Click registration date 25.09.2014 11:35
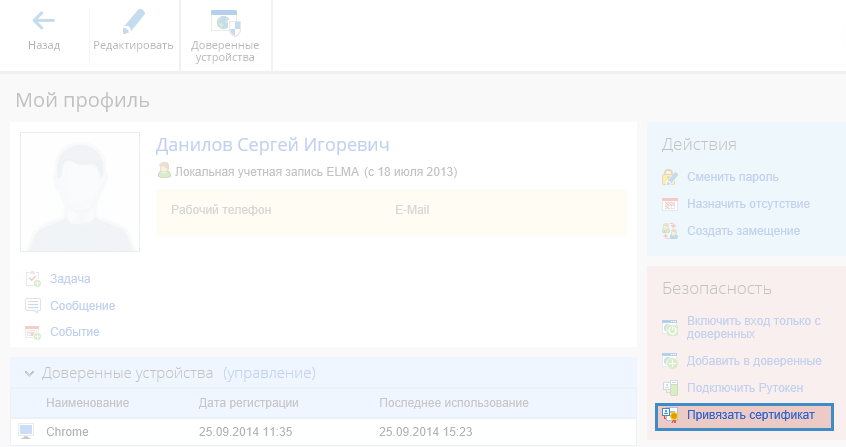The height and width of the screenshot is (447, 846). pyautogui.click(x=245, y=432)
